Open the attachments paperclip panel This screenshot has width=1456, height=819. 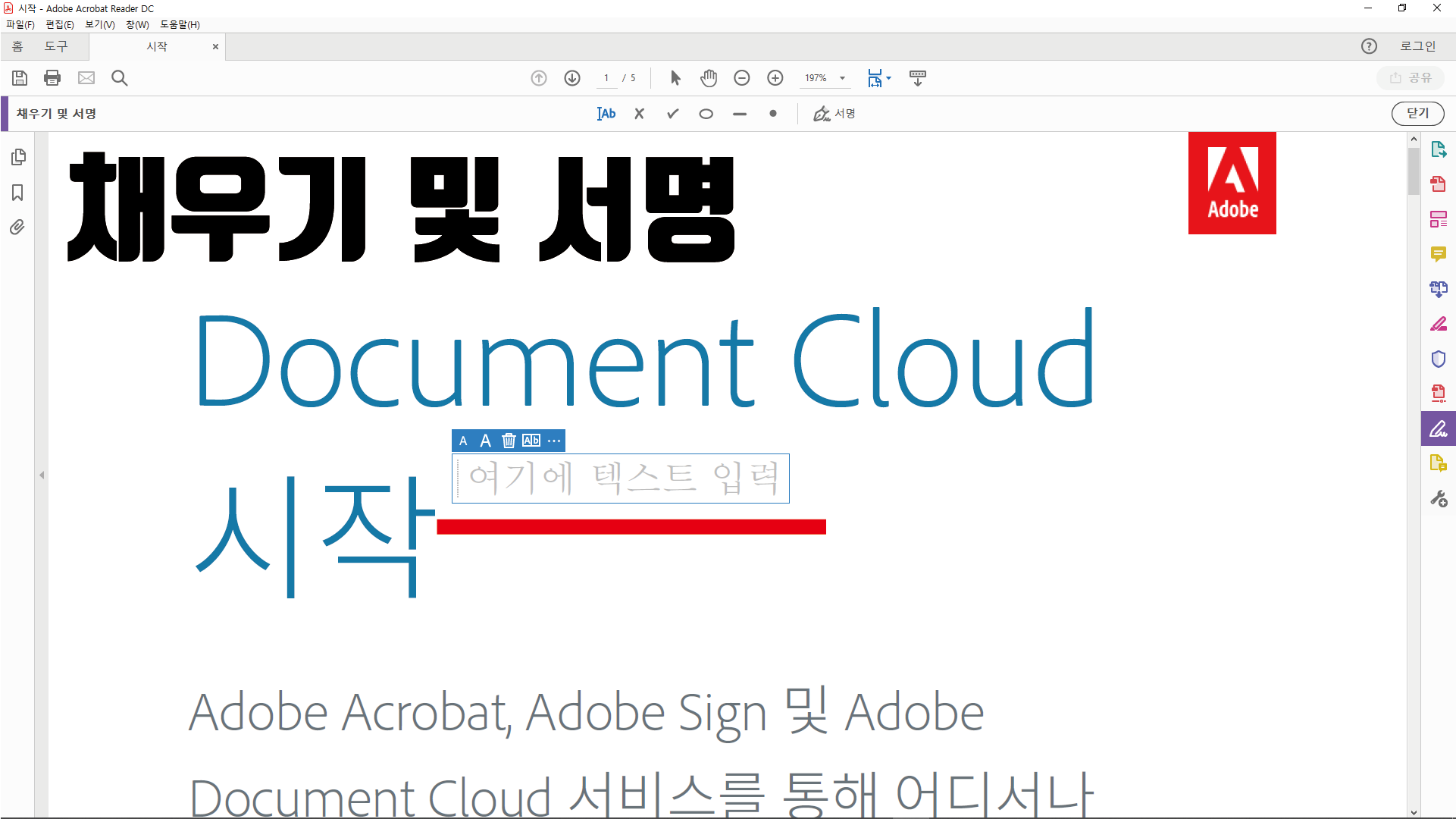(x=17, y=227)
